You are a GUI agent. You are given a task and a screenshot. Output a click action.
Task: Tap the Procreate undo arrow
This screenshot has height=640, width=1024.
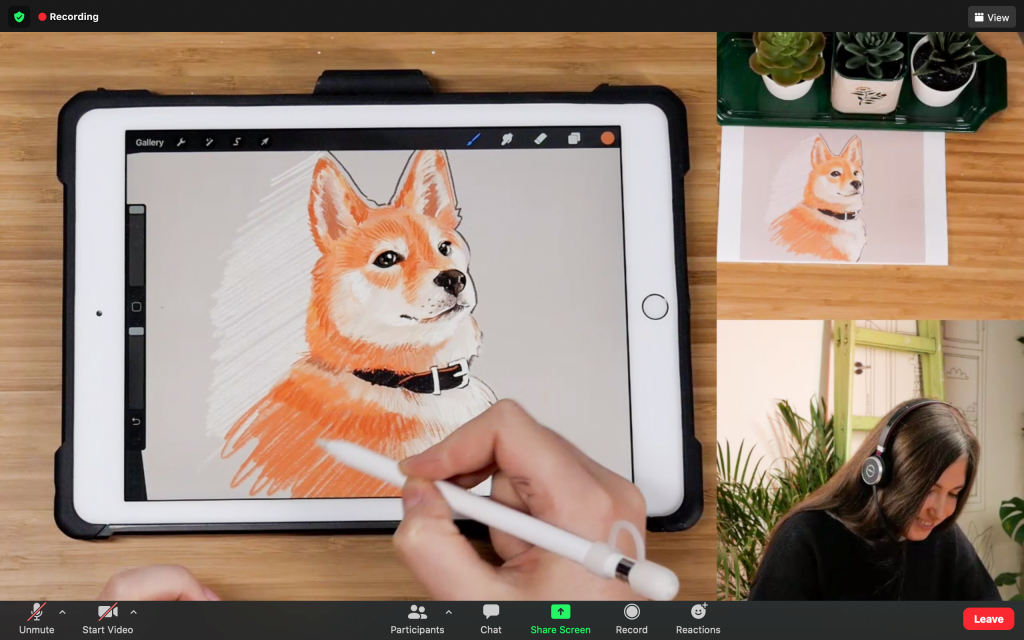[x=136, y=422]
